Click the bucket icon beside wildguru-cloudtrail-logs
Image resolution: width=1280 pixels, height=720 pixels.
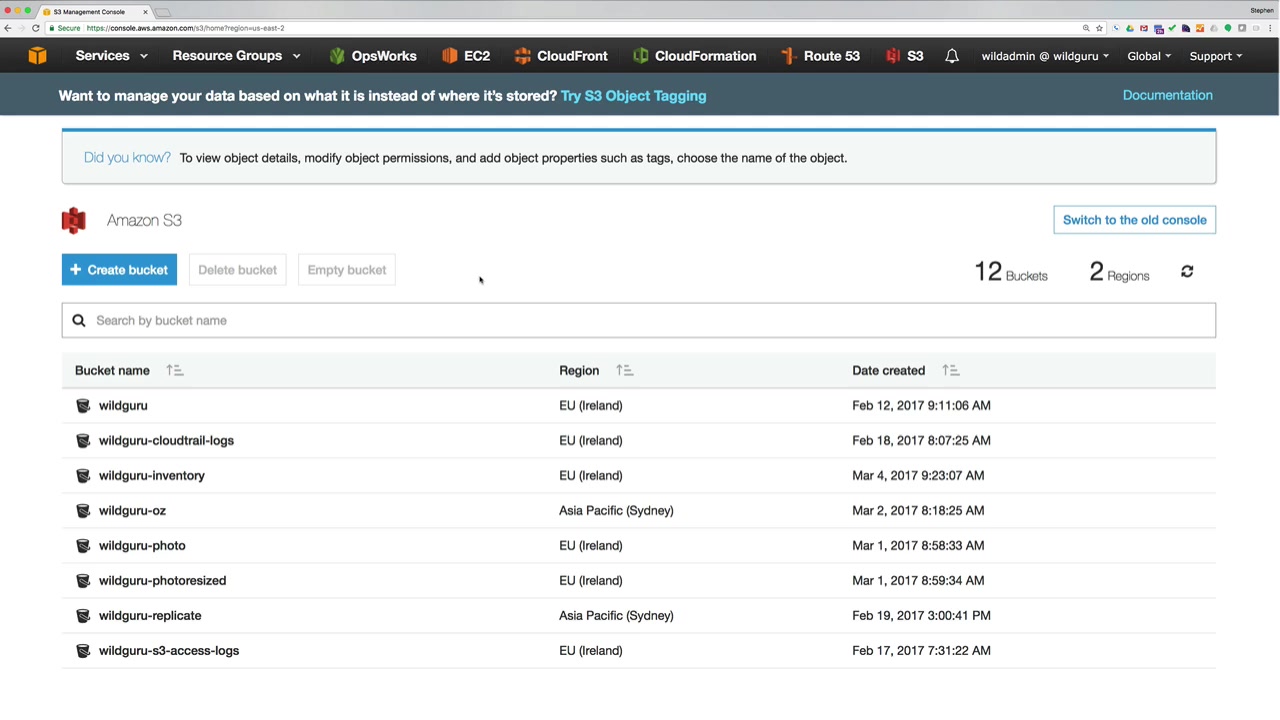pos(83,440)
